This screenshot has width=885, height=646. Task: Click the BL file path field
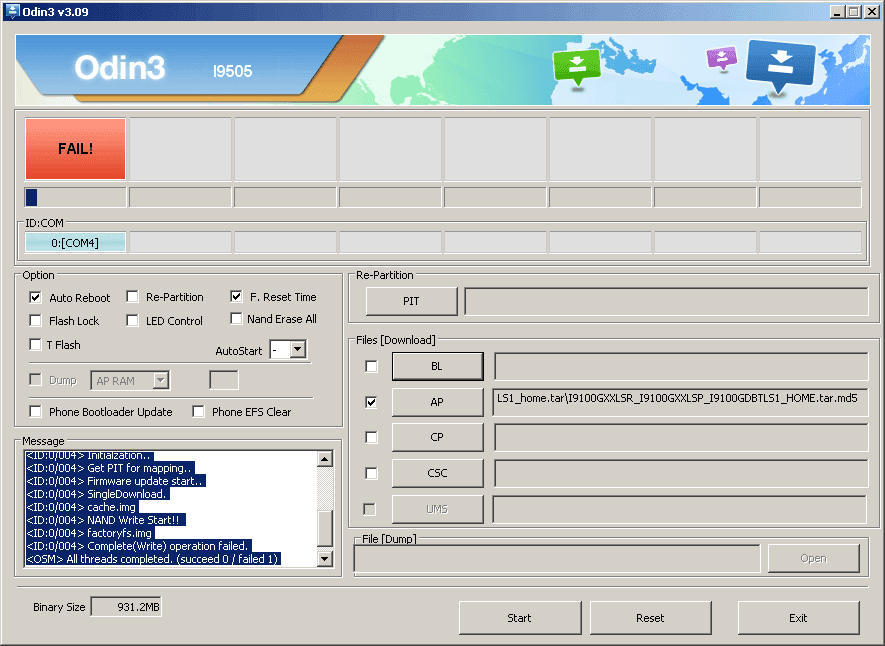click(x=681, y=367)
